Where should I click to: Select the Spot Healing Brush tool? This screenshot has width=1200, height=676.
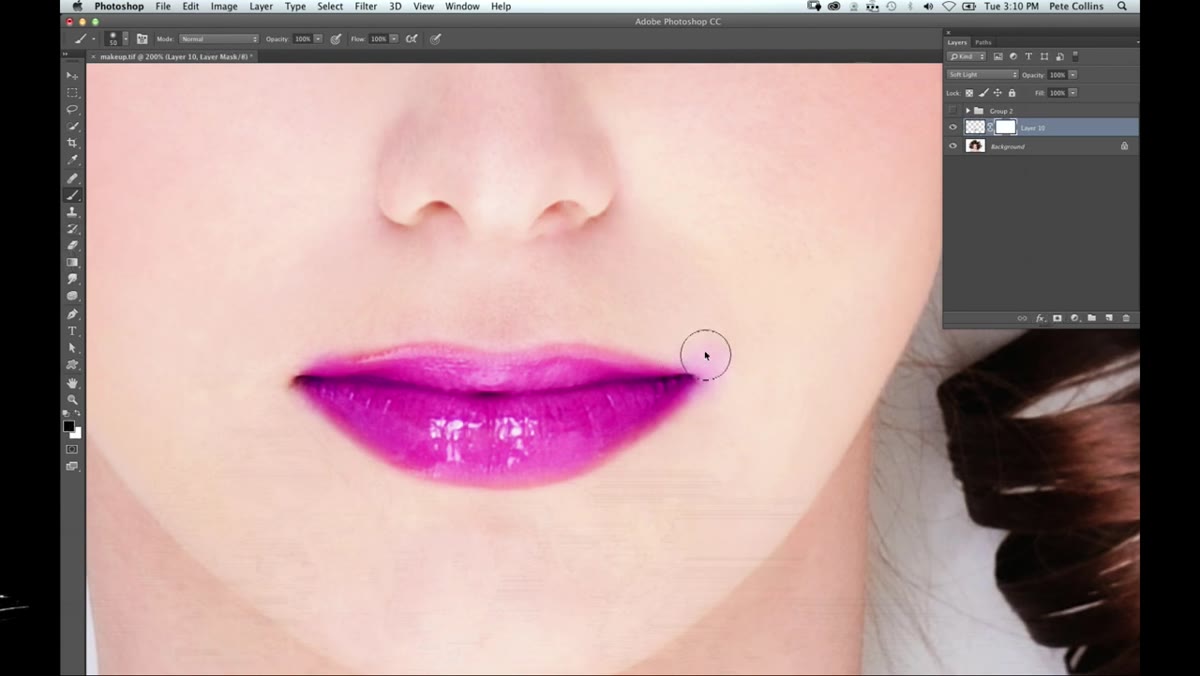(x=72, y=178)
